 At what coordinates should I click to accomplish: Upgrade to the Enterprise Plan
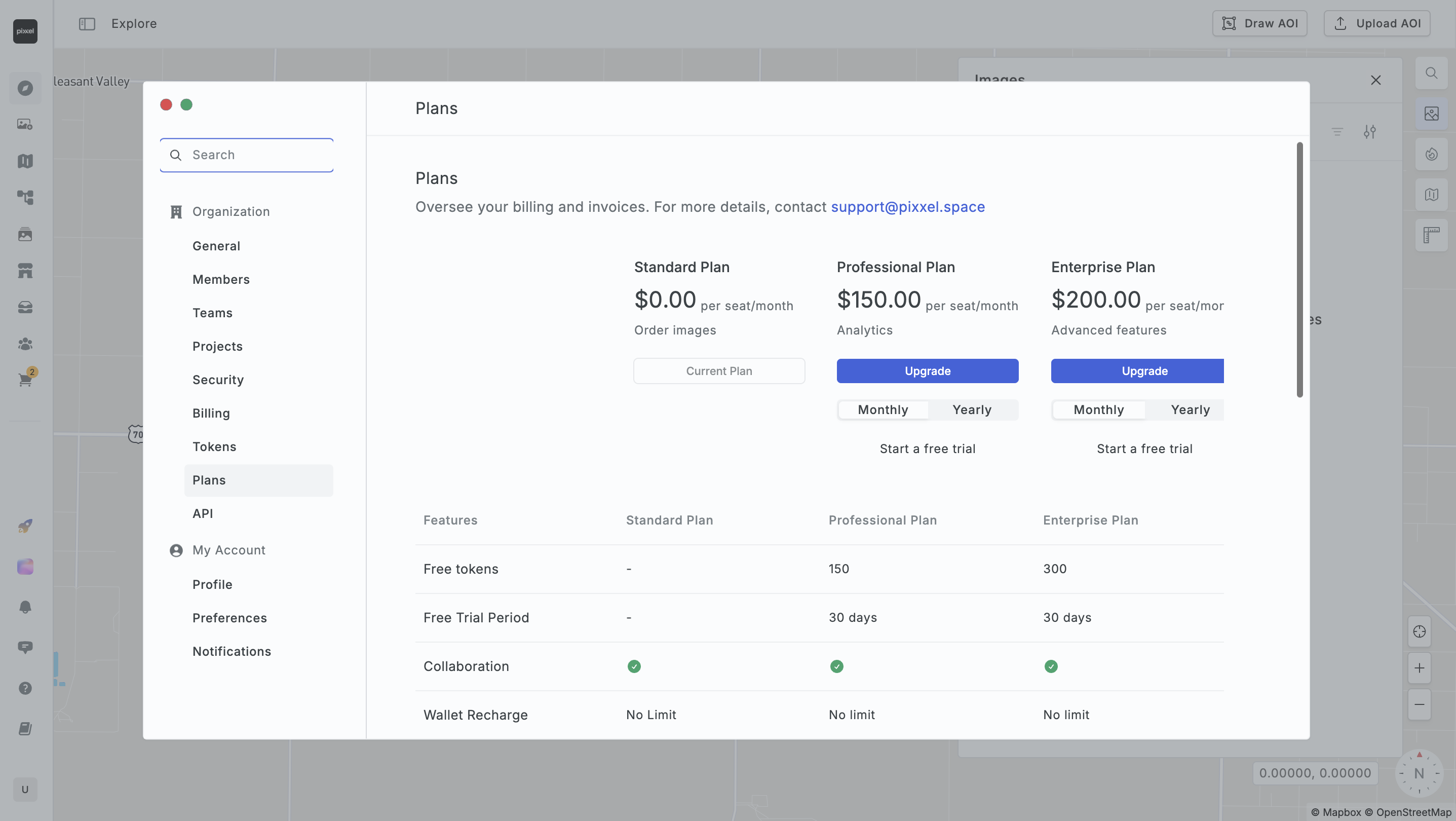tap(1137, 371)
